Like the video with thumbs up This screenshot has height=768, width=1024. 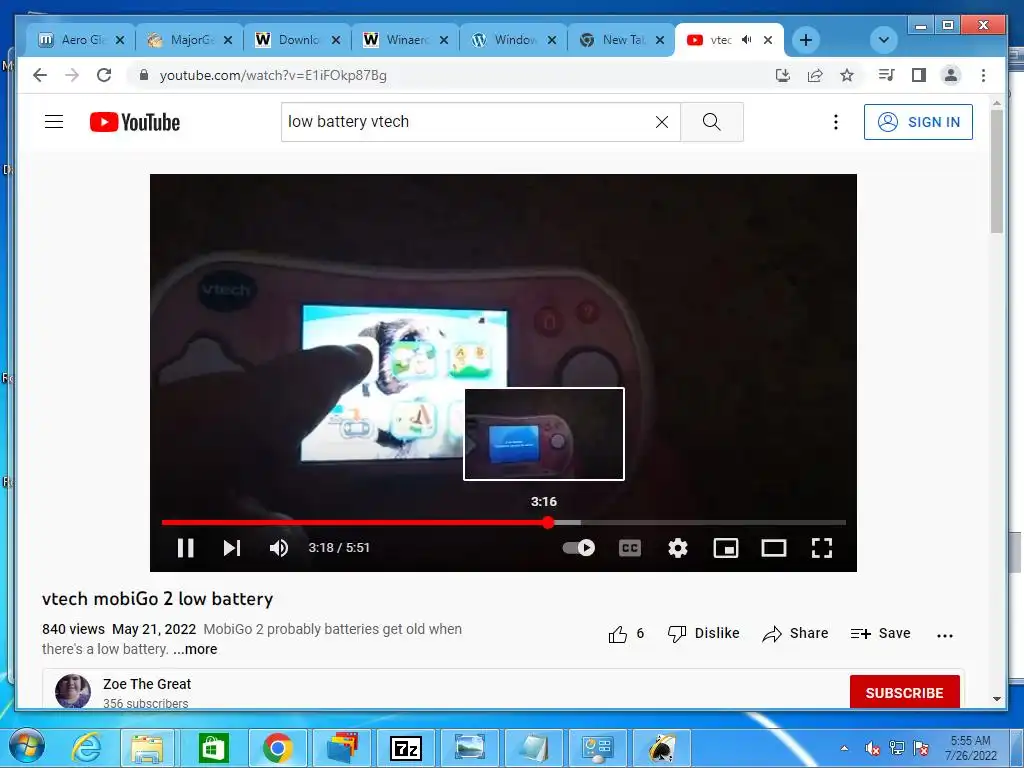[618, 633]
